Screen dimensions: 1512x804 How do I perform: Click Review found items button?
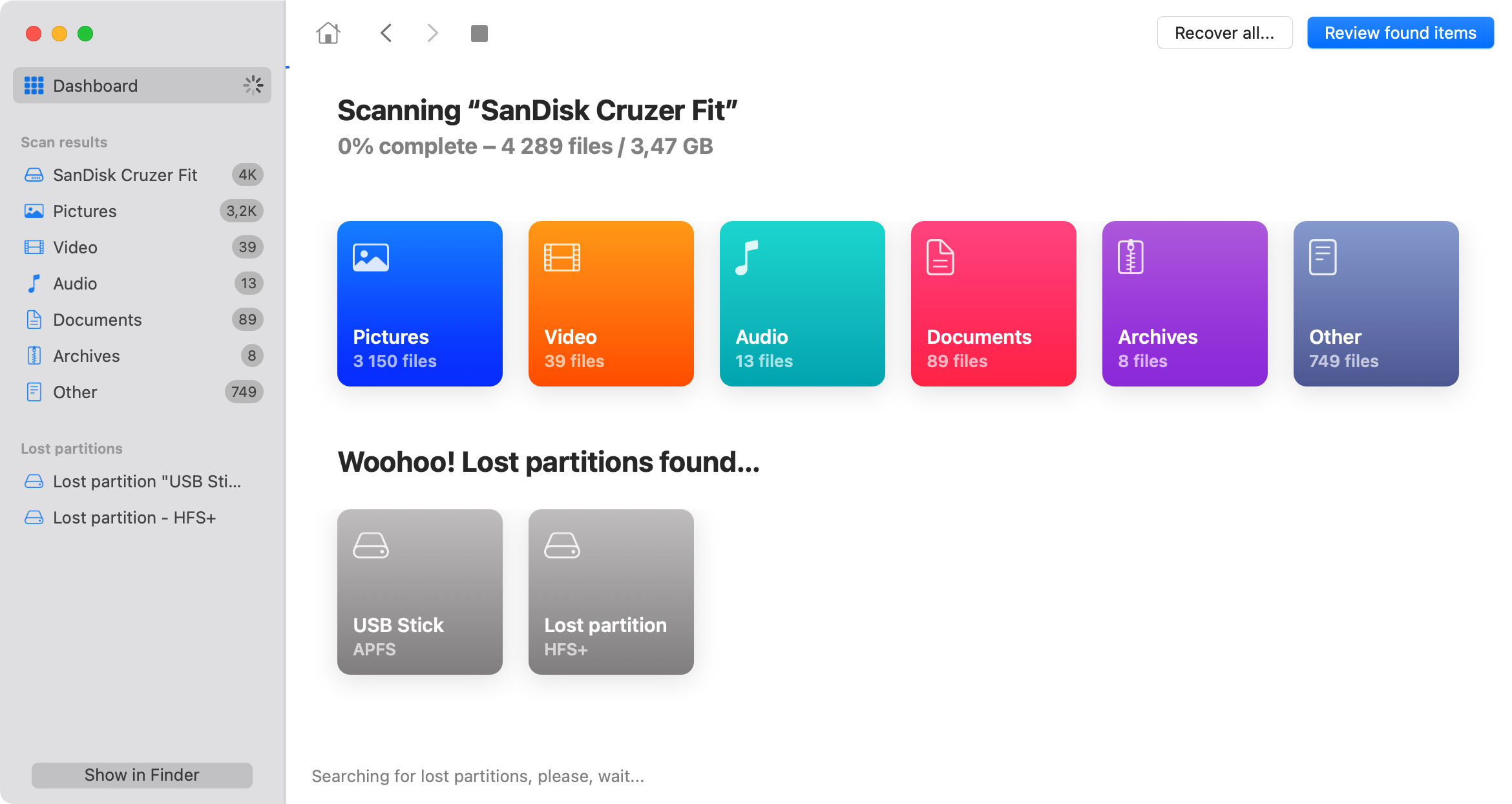pos(1400,33)
